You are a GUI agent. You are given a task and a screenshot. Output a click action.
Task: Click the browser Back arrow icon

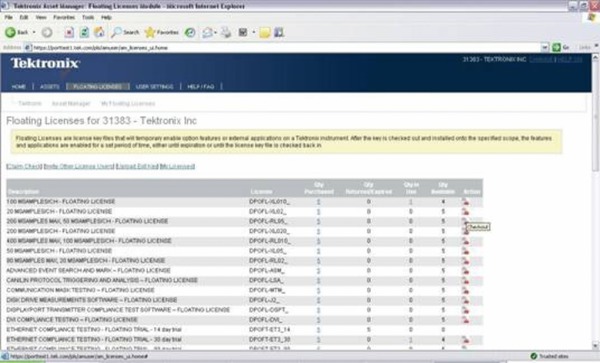pos(10,33)
